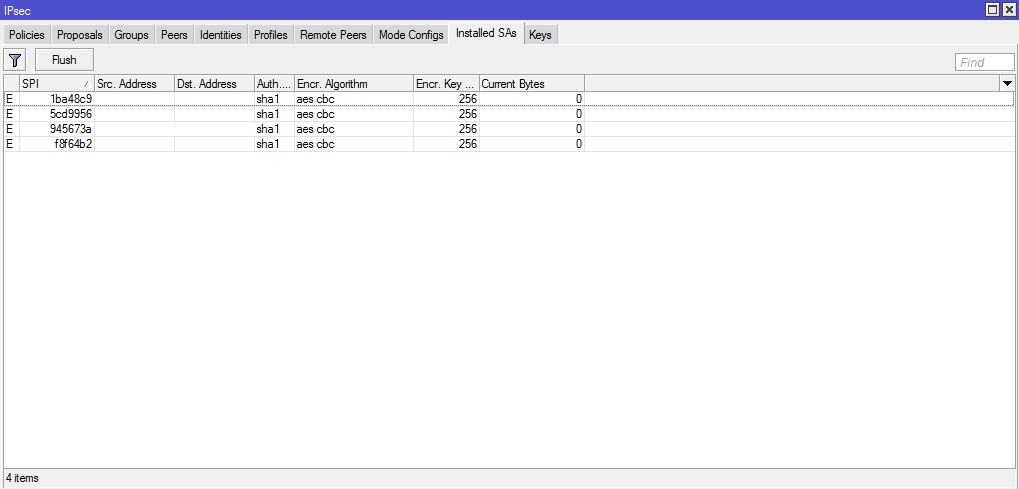Click the Flush button
The height and width of the screenshot is (489, 1019).
point(64,60)
